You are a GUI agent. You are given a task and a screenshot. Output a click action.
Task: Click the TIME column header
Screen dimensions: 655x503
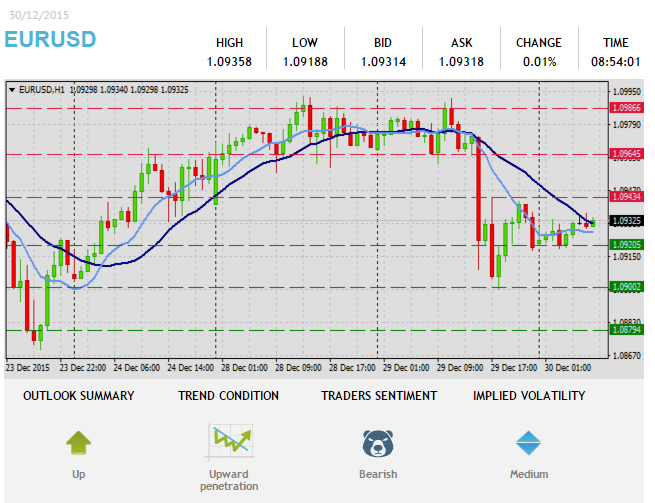[616, 43]
